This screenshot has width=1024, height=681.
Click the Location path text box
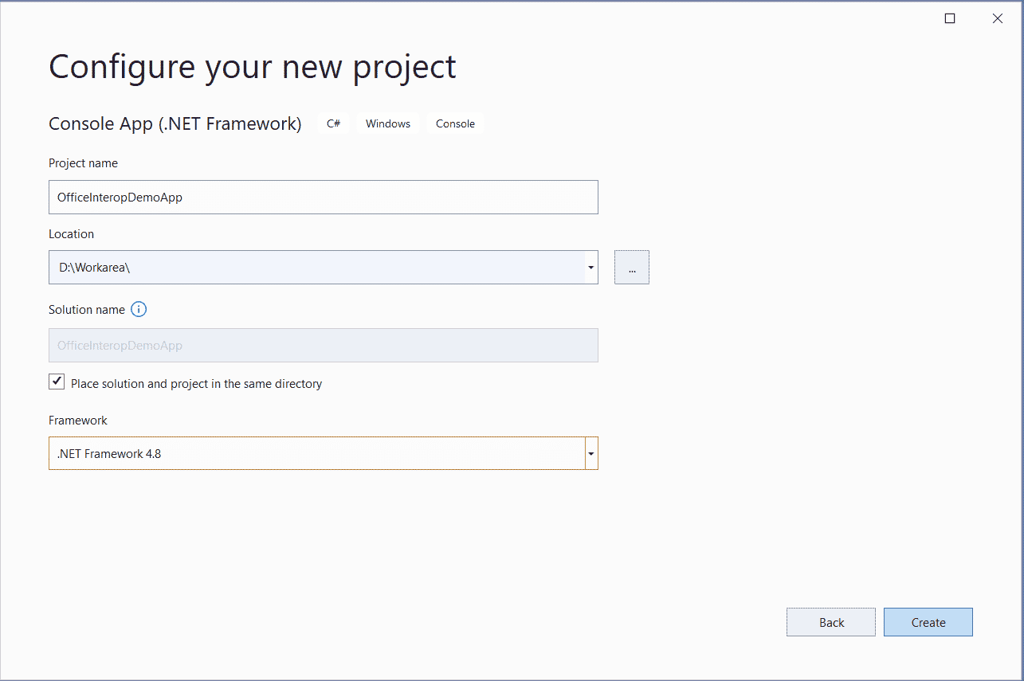pyautogui.click(x=300, y=267)
